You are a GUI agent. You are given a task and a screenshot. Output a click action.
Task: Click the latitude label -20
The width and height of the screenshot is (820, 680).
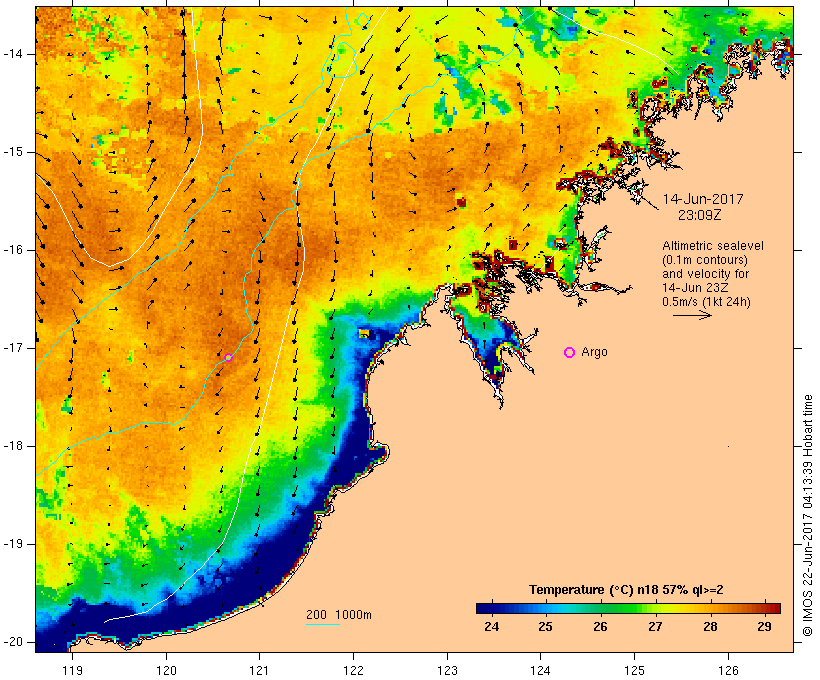pyautogui.click(x=13, y=642)
